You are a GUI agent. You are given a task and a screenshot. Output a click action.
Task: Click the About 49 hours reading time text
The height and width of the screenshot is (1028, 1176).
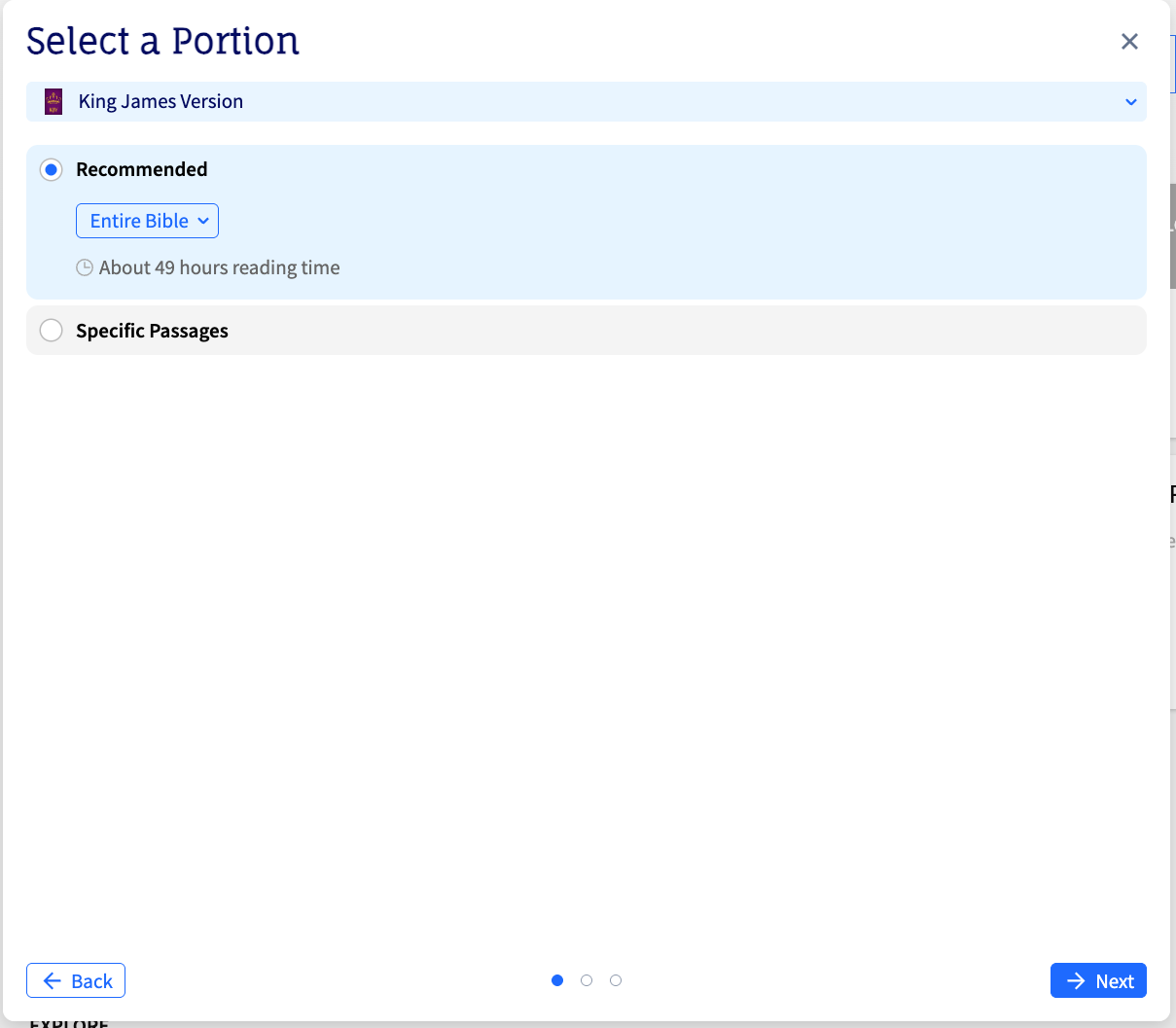220,267
